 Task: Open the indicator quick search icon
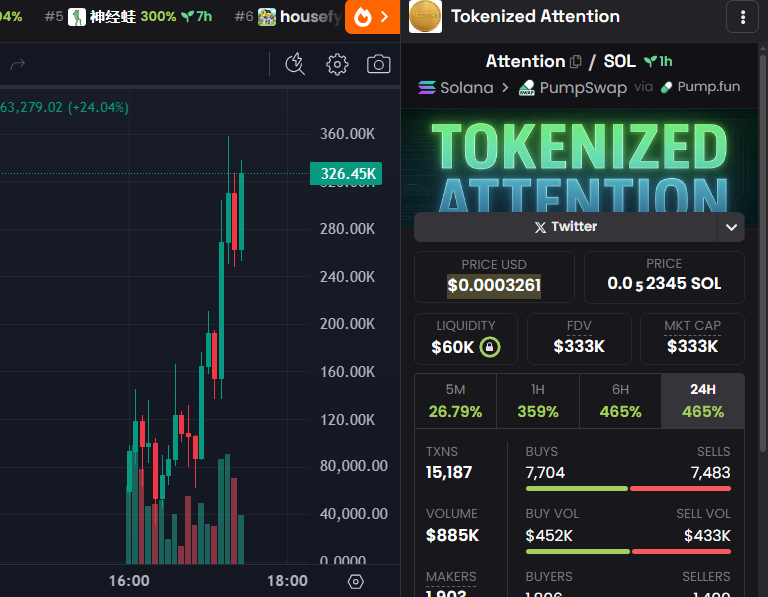[295, 64]
